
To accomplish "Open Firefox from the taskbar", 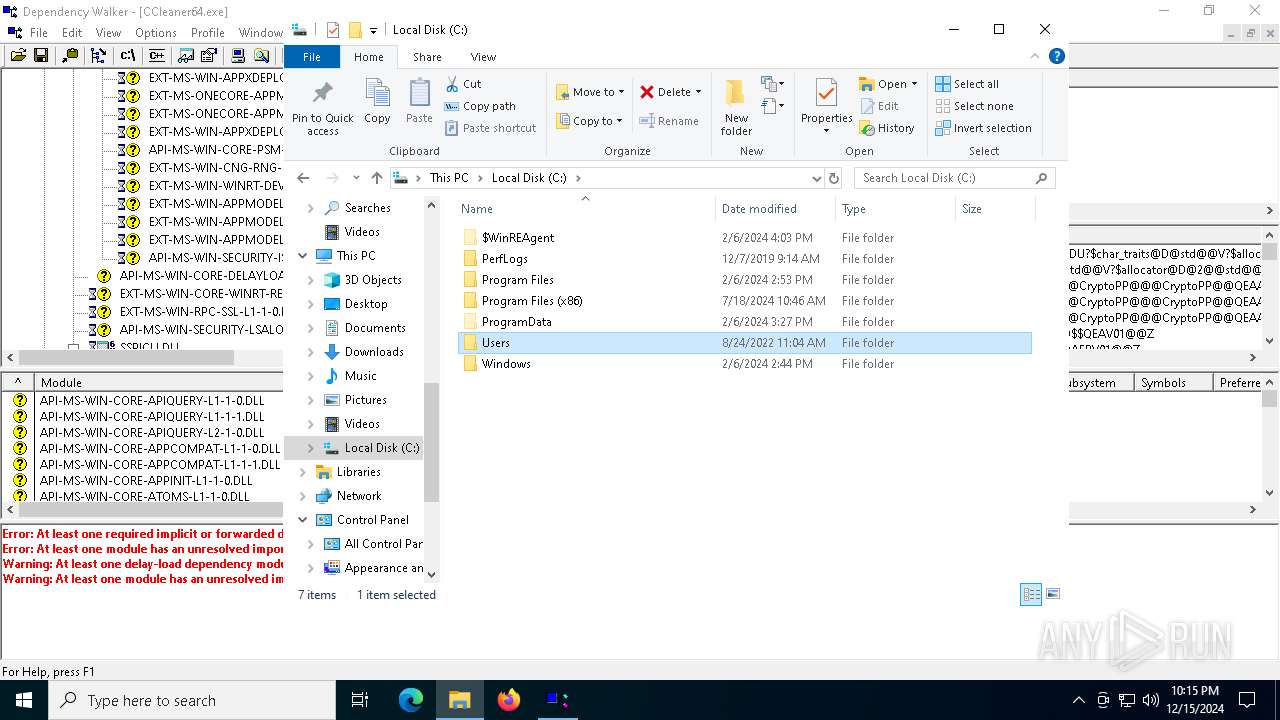I will pyautogui.click(x=509, y=700).
